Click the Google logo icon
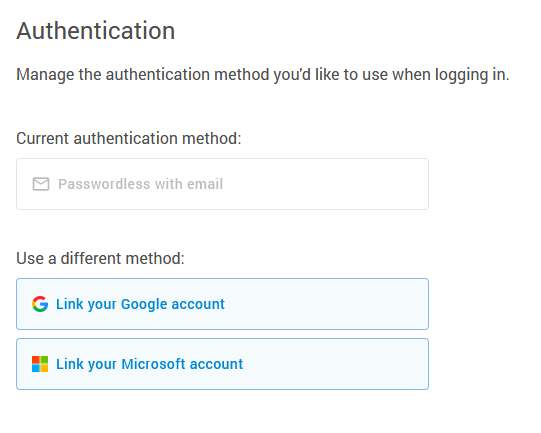 tap(40, 304)
